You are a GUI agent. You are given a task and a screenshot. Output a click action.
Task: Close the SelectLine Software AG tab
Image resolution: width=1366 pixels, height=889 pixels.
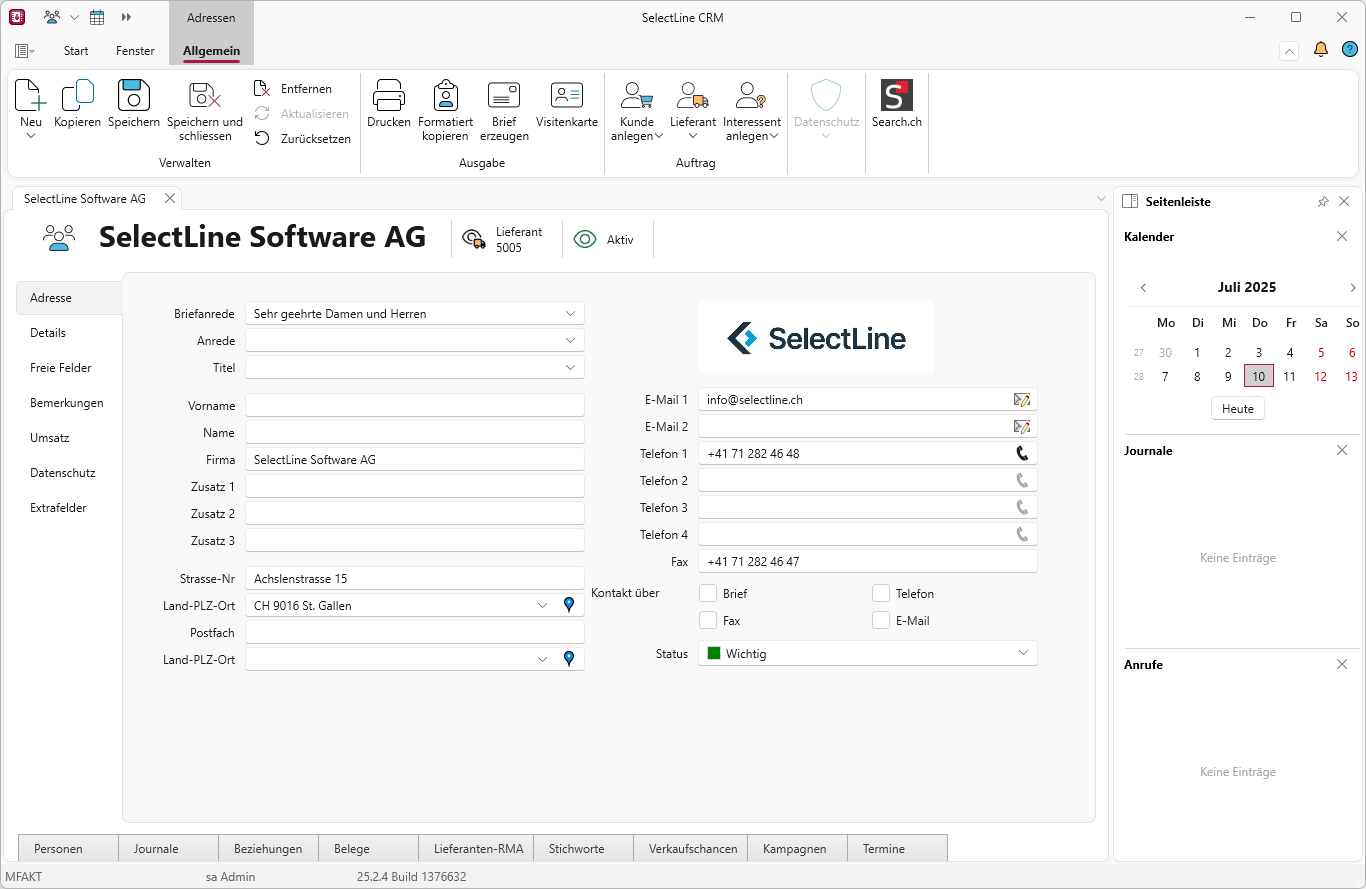pos(170,199)
